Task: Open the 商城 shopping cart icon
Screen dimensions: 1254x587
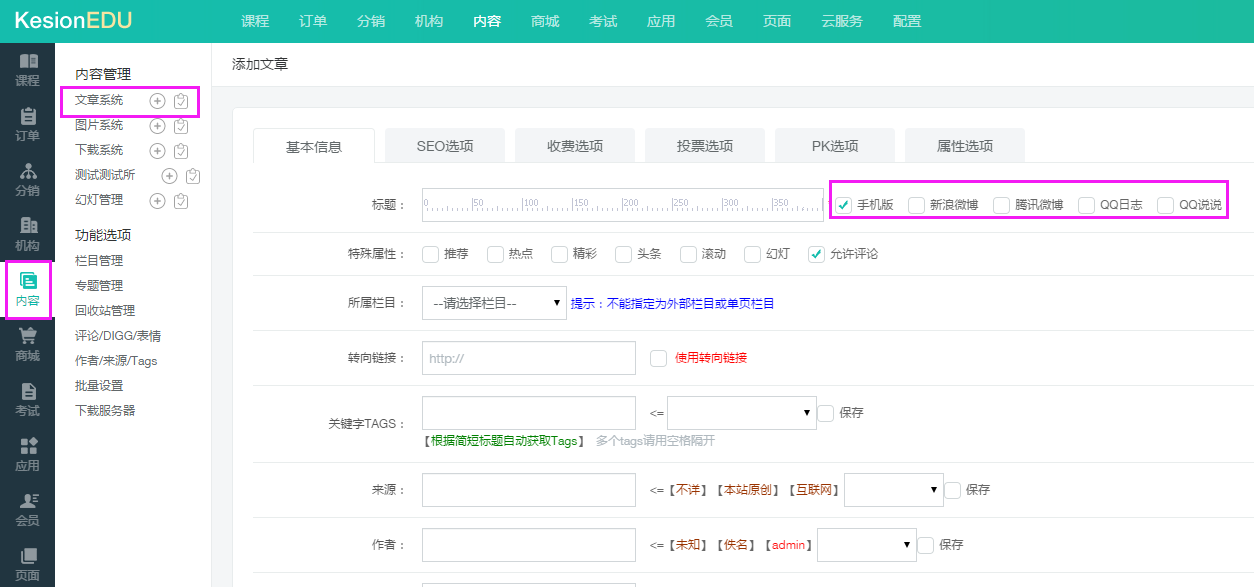Action: (x=28, y=337)
